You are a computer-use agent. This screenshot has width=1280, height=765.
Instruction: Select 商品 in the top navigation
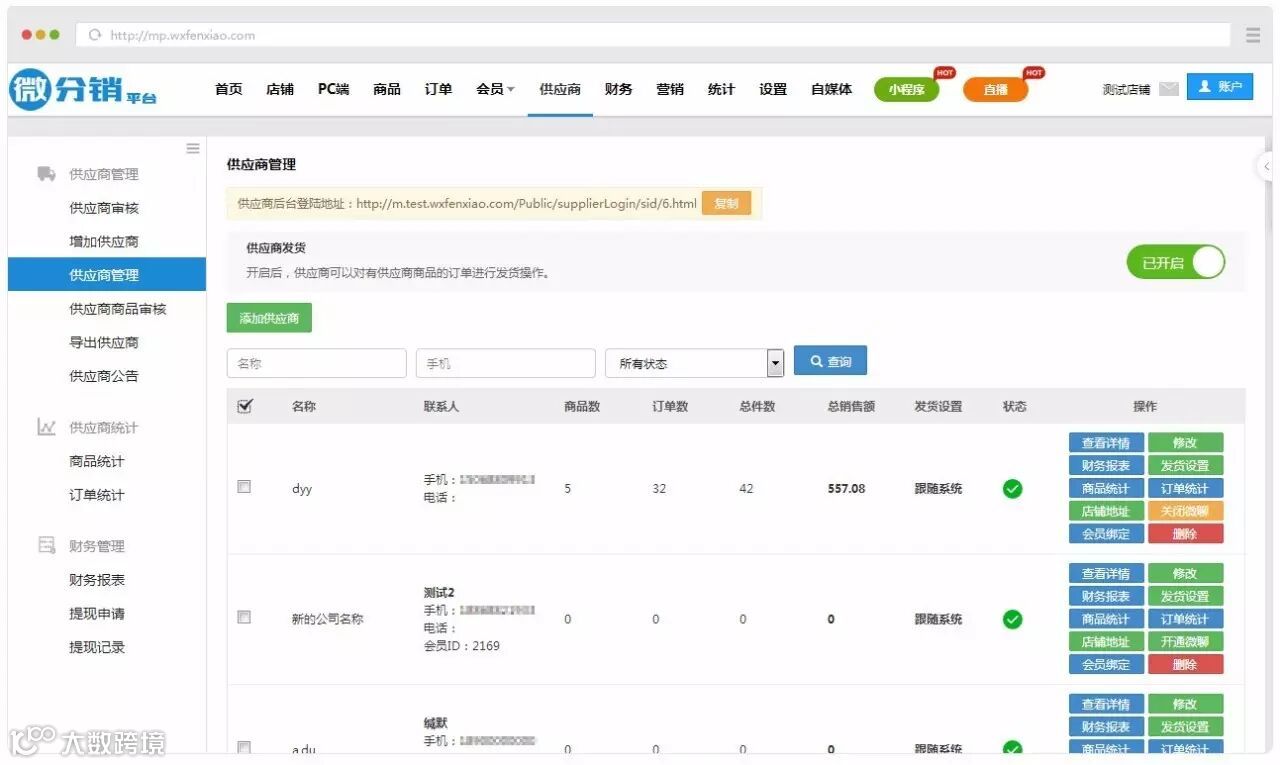387,89
